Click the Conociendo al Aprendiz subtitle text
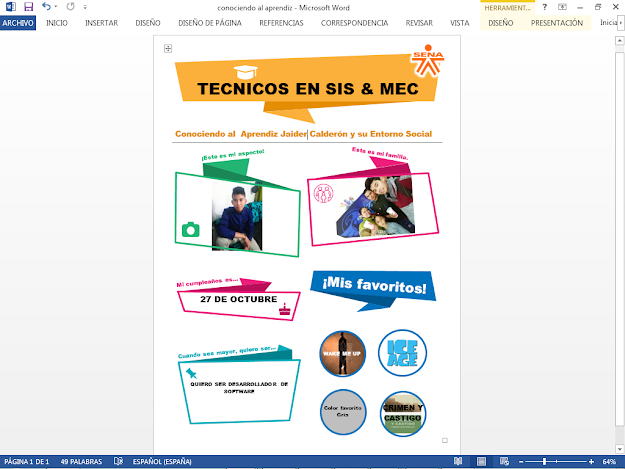625x469 pixels. 303,134
